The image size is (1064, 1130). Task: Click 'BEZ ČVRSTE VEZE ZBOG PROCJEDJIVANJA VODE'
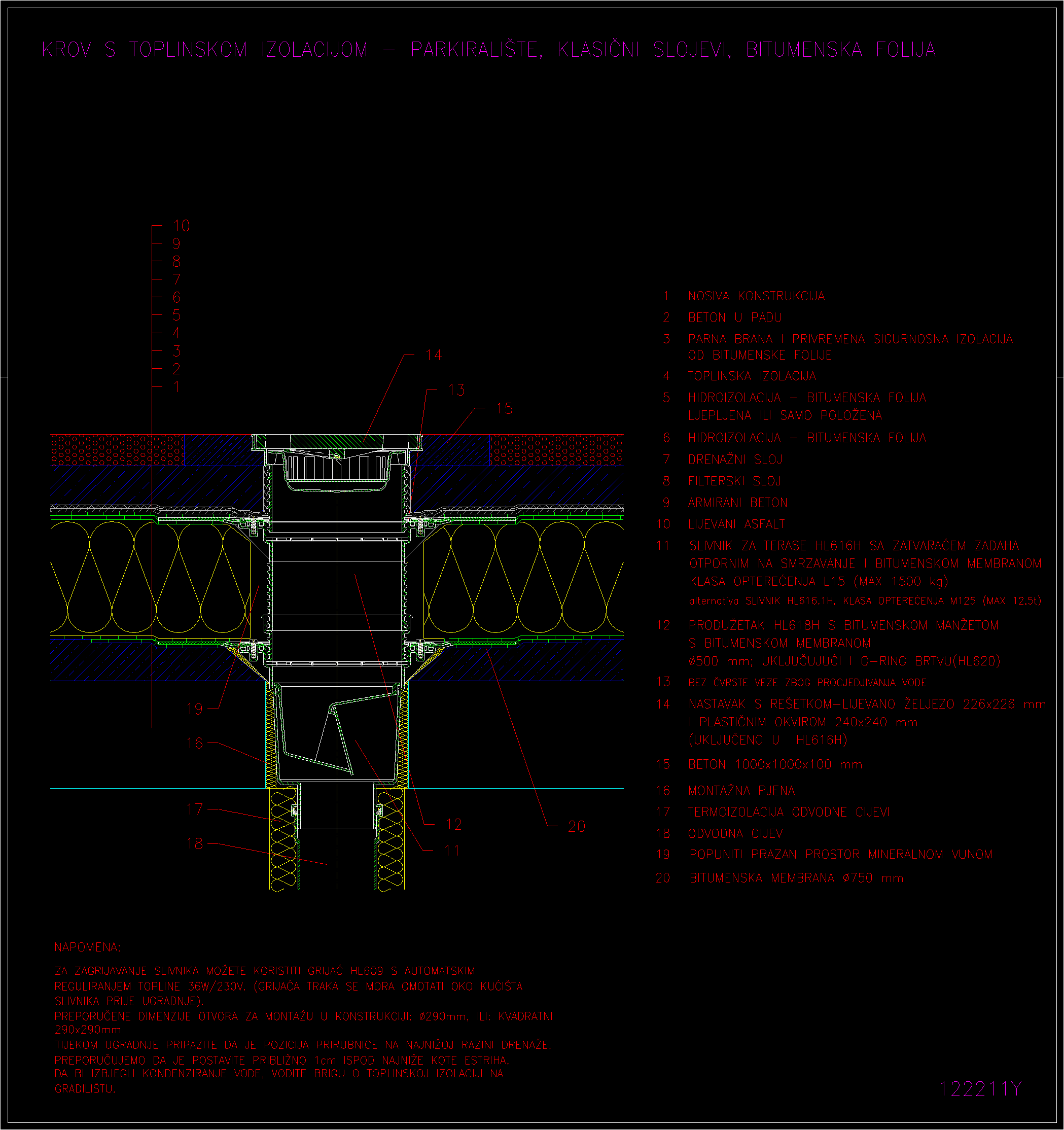coord(807,683)
